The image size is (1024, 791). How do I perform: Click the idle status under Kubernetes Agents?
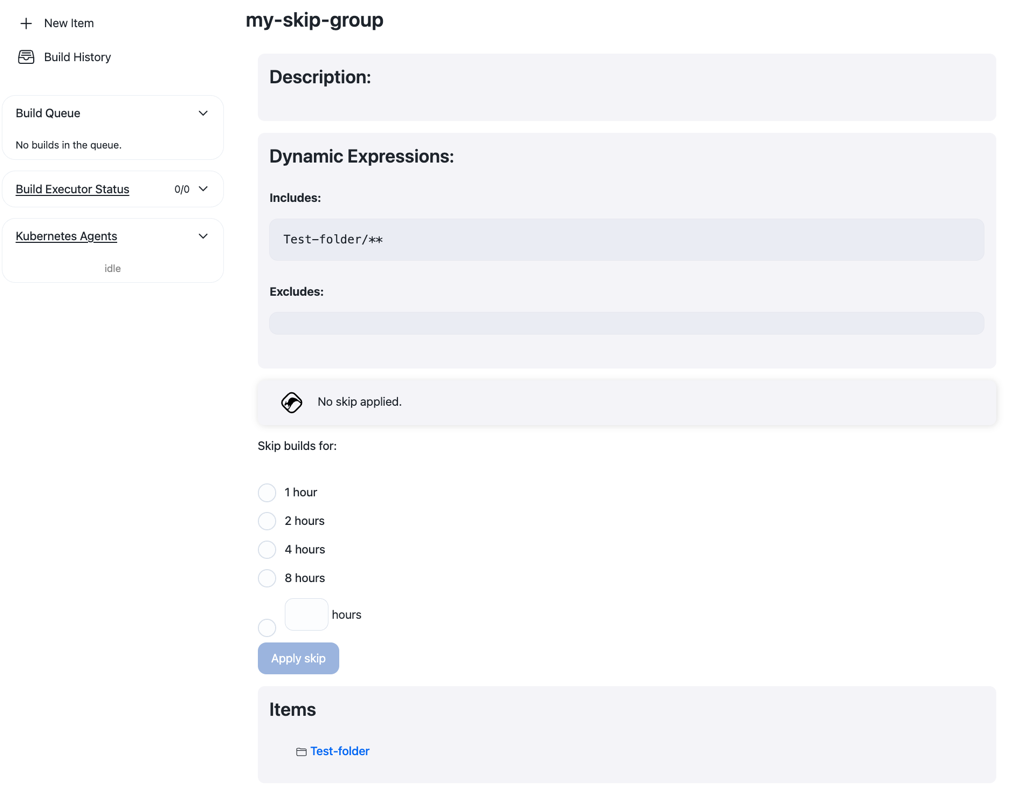point(112,268)
